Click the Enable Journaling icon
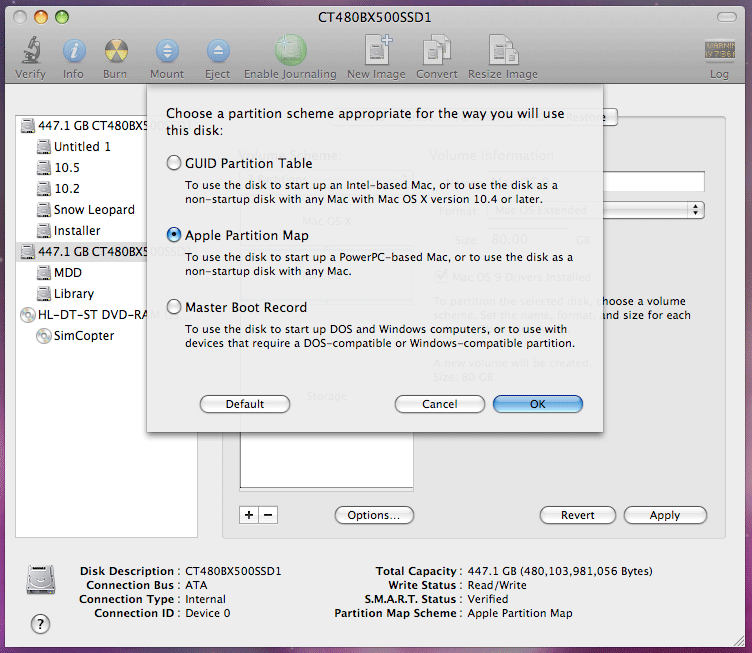 pyautogui.click(x=291, y=50)
